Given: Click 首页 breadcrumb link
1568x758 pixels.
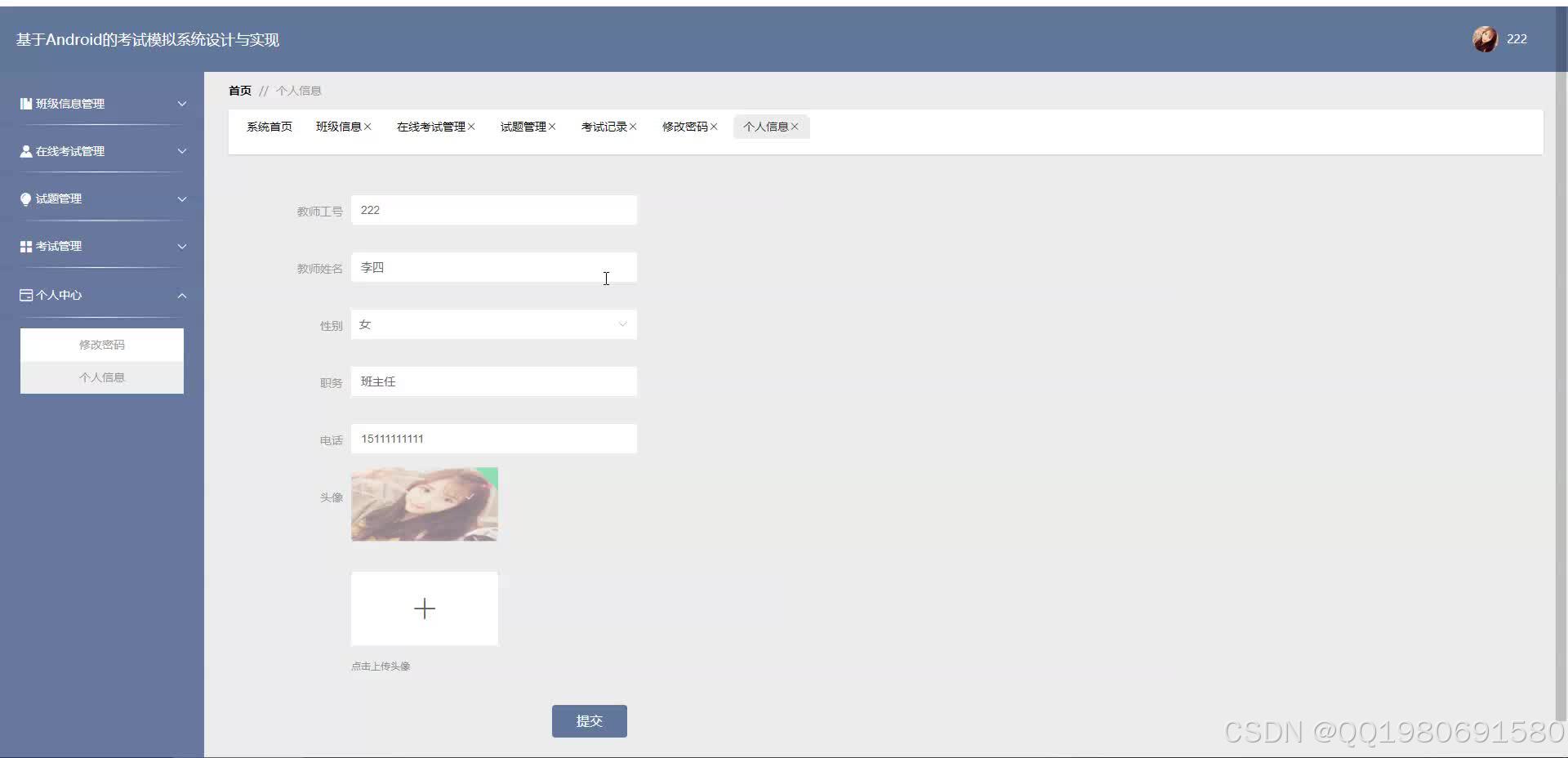Looking at the screenshot, I should point(240,91).
